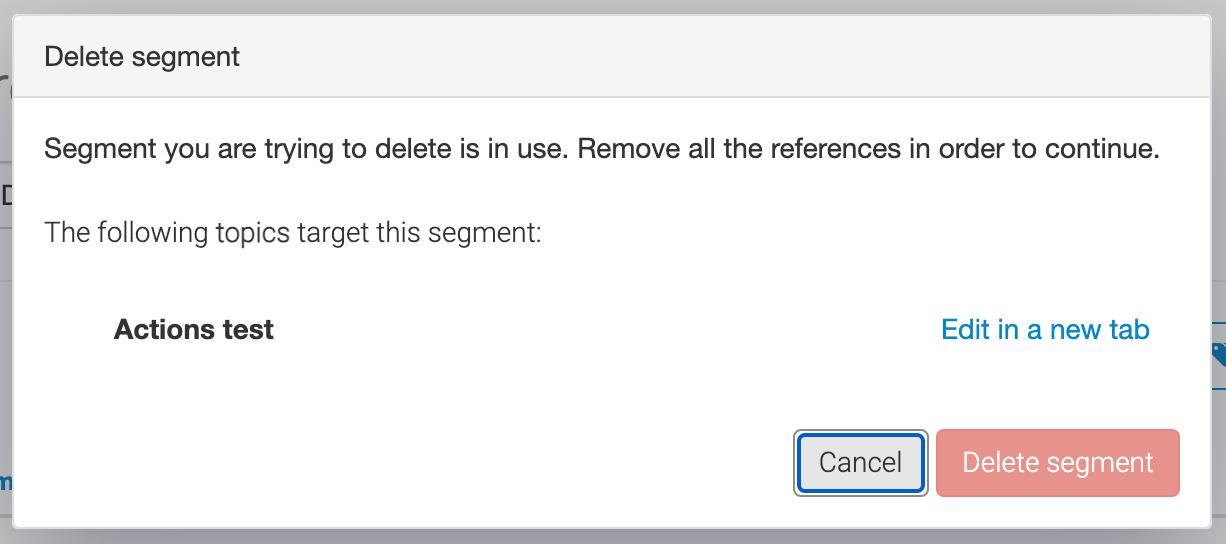This screenshot has width=1226, height=544.
Task: Click the Delete segment dialog title
Action: 142,56
